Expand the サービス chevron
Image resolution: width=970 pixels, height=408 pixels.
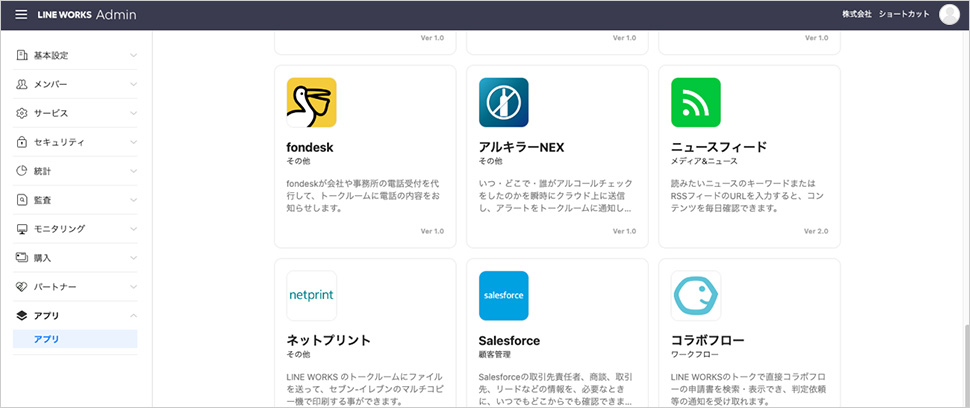(x=133, y=113)
